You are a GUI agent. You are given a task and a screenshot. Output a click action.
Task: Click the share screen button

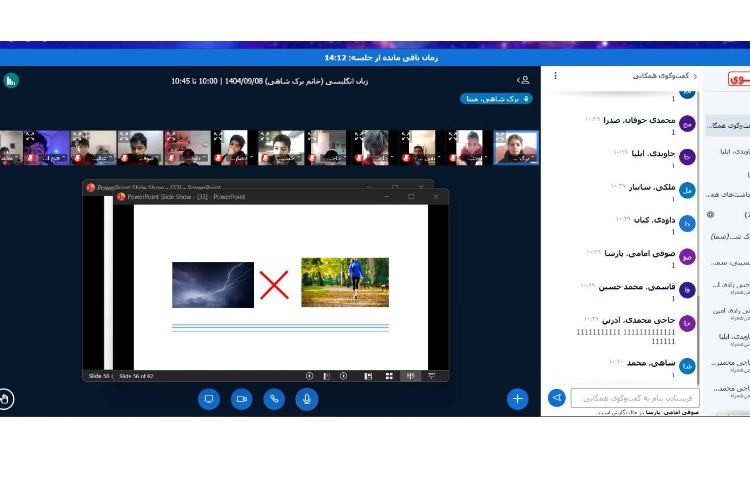[x=209, y=399]
